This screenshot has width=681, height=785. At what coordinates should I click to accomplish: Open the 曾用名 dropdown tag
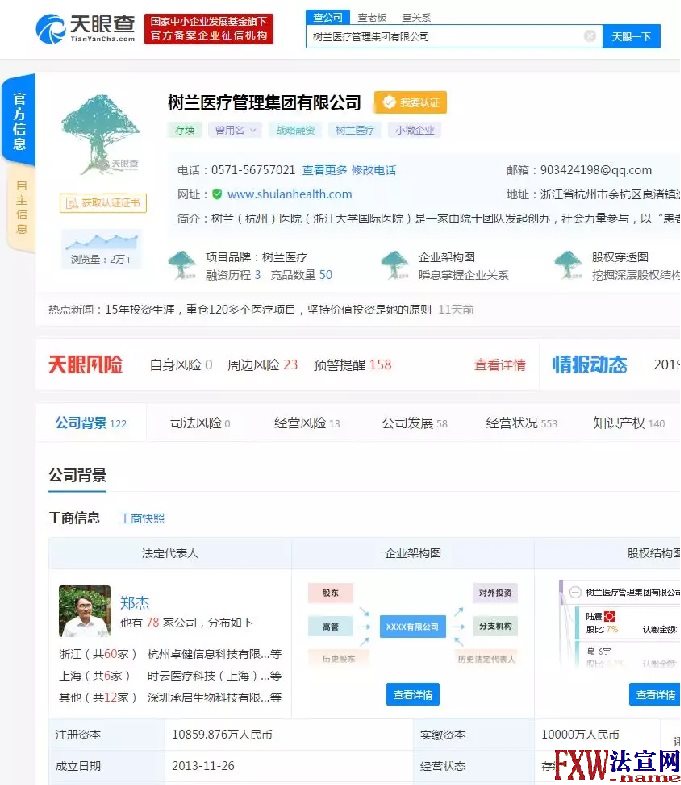235,131
